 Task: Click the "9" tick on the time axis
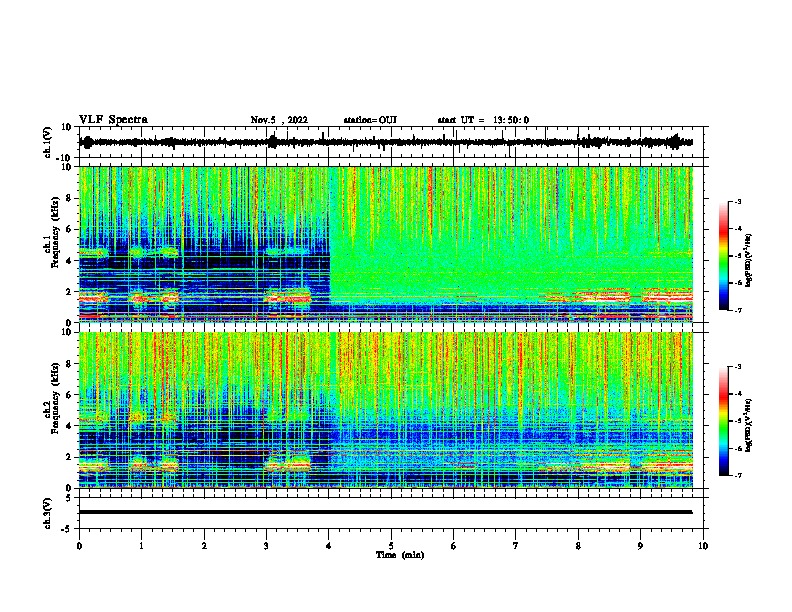[x=640, y=546]
